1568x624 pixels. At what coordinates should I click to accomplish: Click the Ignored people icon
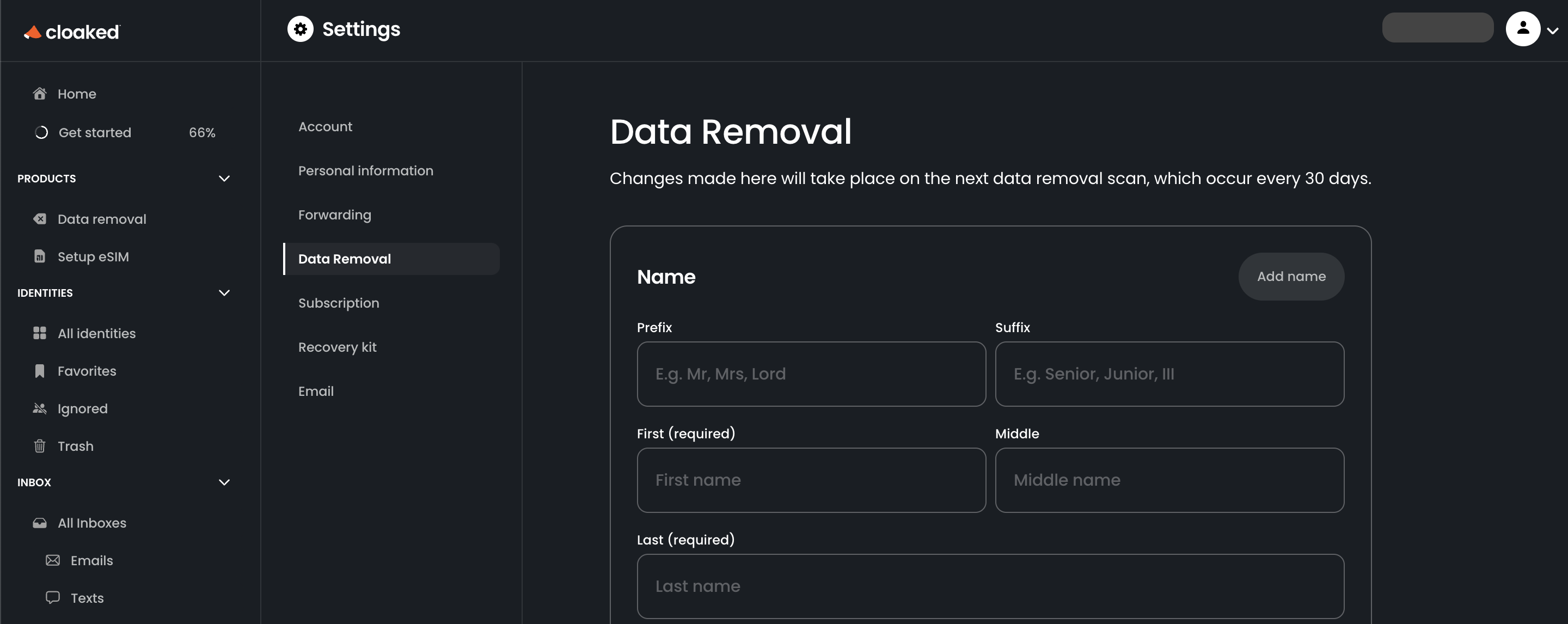[40, 408]
